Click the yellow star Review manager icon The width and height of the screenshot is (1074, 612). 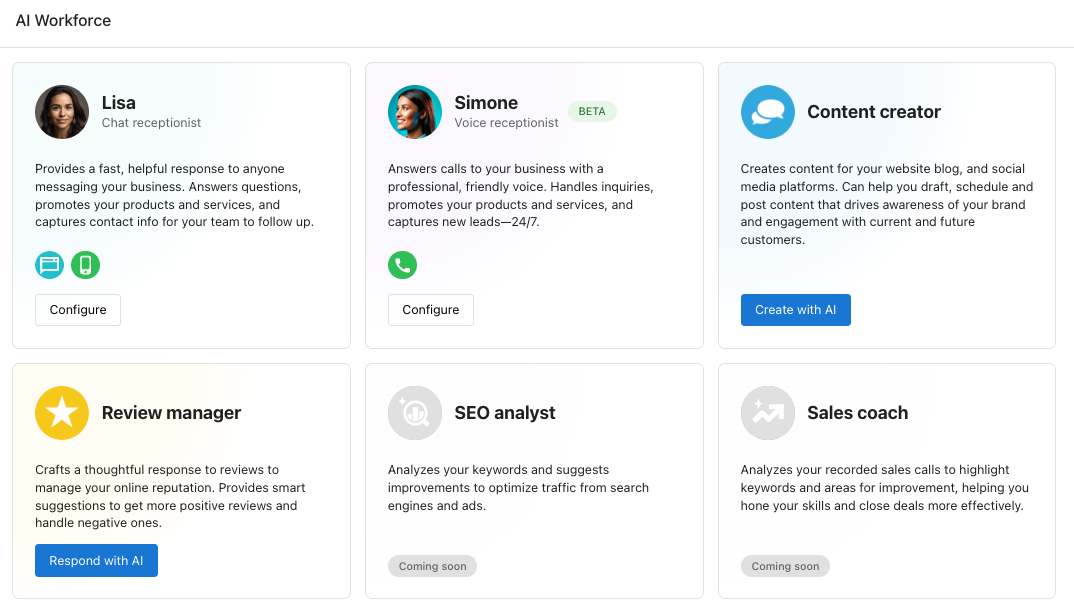62,413
